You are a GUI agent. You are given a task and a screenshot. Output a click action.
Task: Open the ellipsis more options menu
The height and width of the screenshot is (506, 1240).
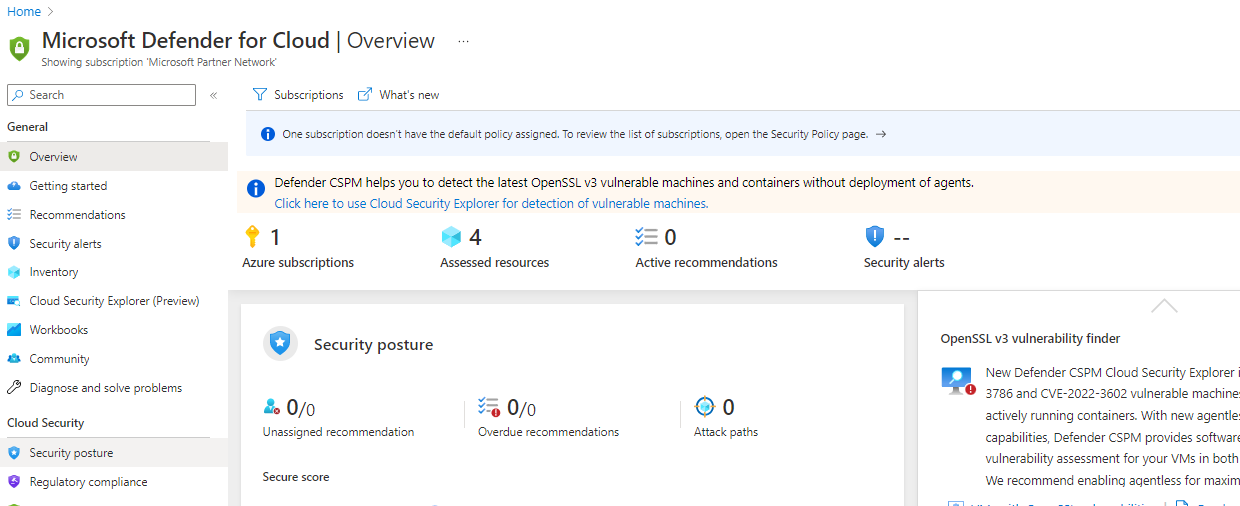coord(463,41)
